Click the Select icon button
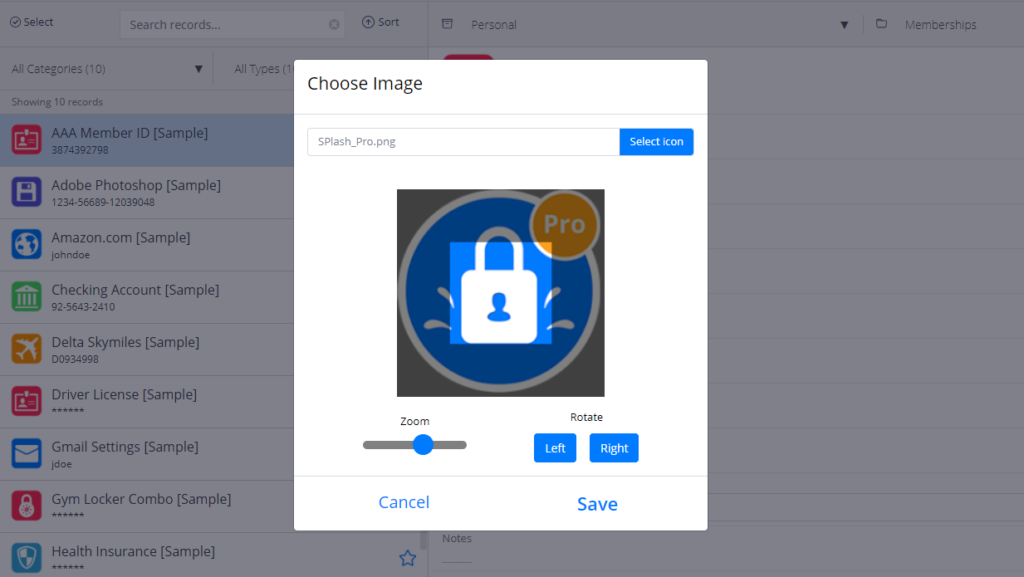Image resolution: width=1024 pixels, height=577 pixels. pos(656,142)
